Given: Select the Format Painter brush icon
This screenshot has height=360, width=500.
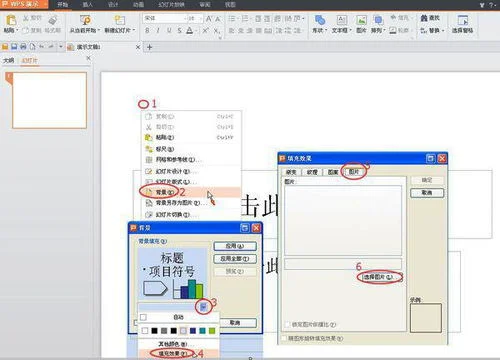Looking at the screenshot, I should [x=53, y=20].
